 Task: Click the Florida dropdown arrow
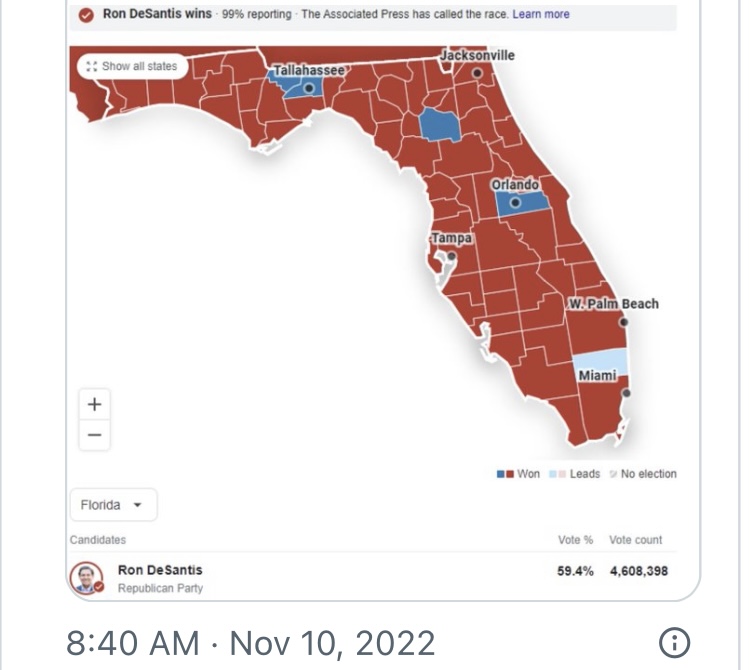(x=138, y=505)
